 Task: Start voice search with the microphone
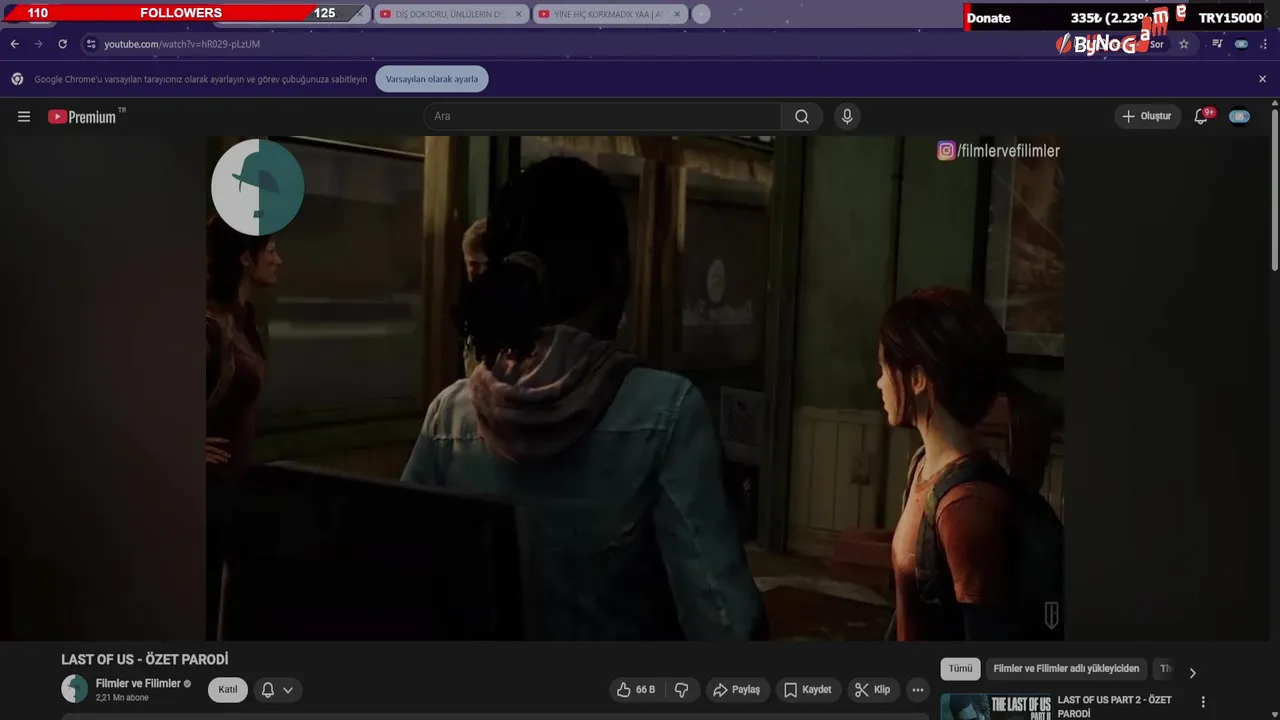[847, 116]
